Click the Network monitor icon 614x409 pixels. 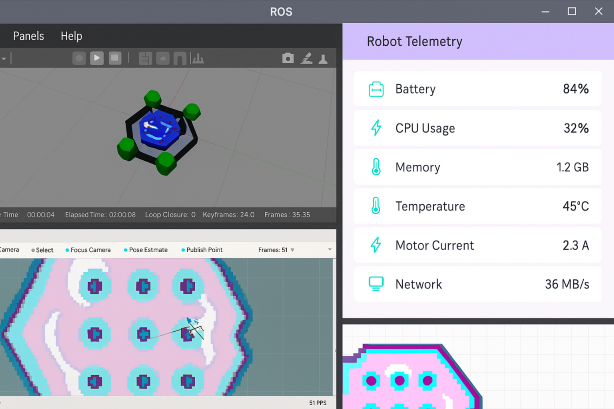pos(376,284)
